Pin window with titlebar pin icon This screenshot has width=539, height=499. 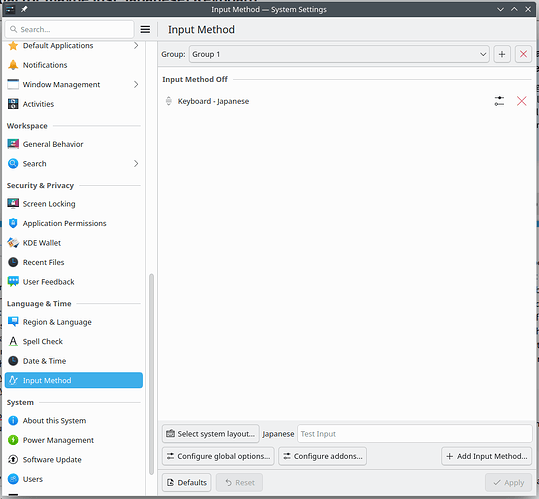(x=24, y=9)
